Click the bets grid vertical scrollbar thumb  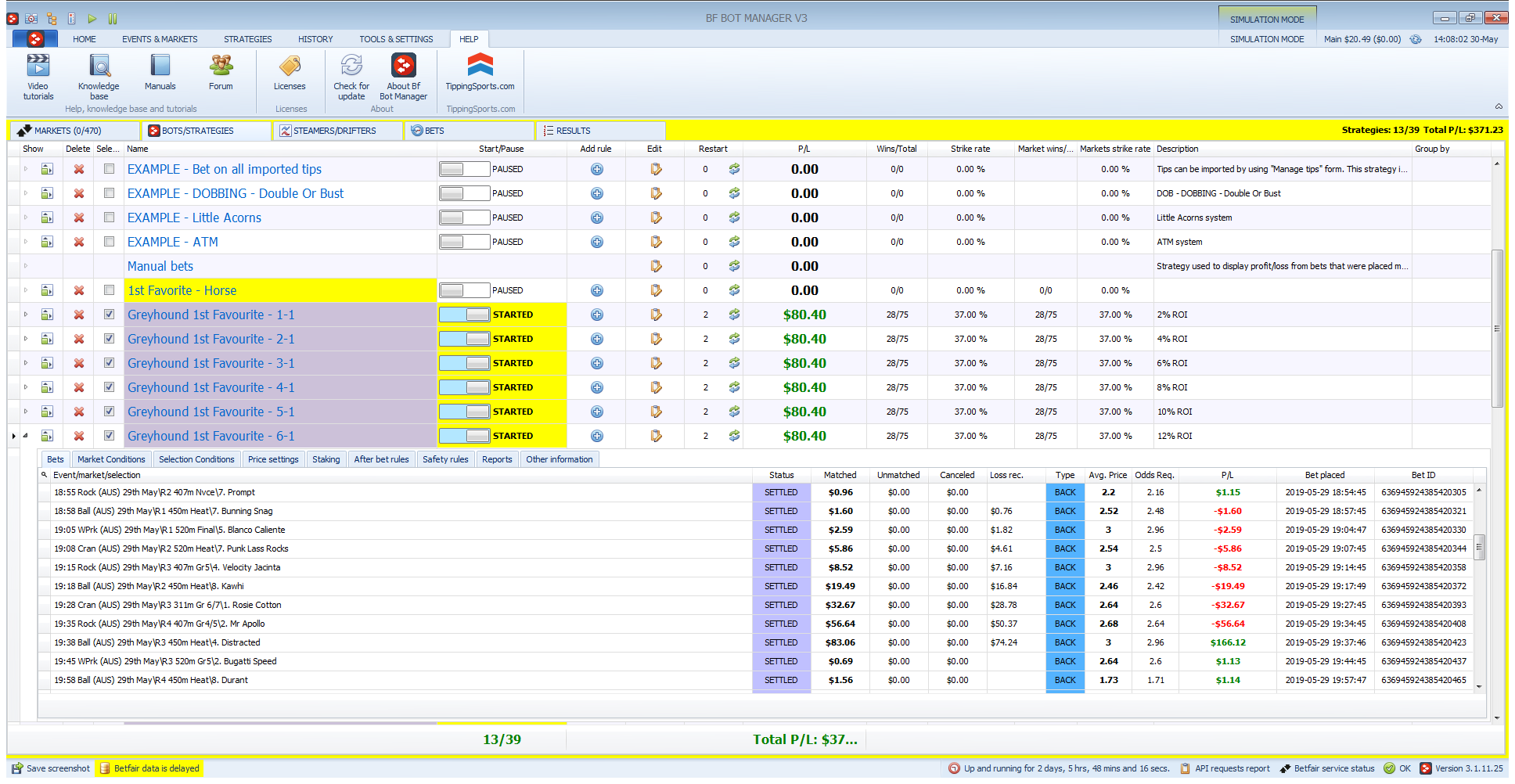[x=1479, y=547]
